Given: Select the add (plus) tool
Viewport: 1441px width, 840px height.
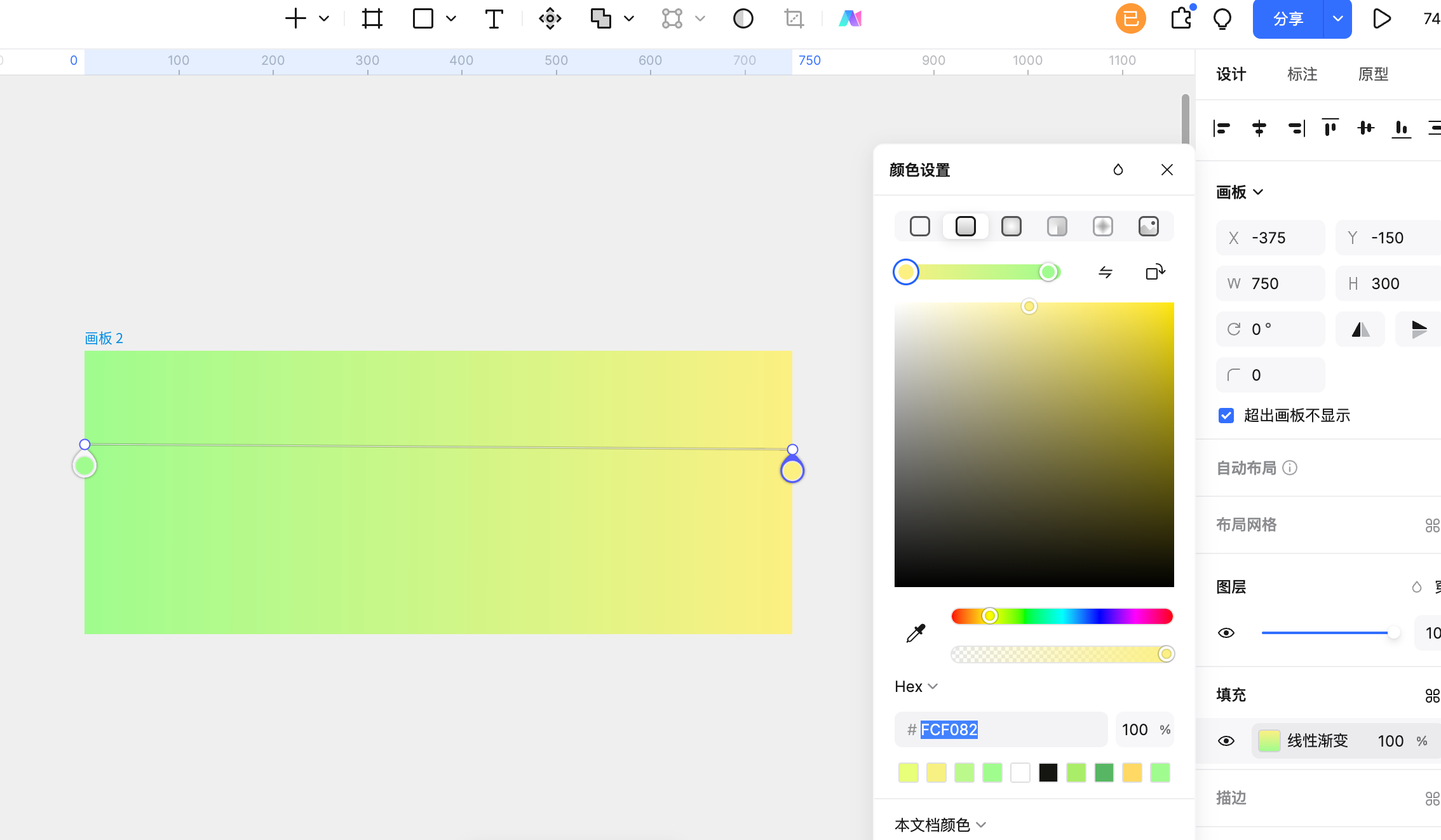Looking at the screenshot, I should tap(295, 18).
